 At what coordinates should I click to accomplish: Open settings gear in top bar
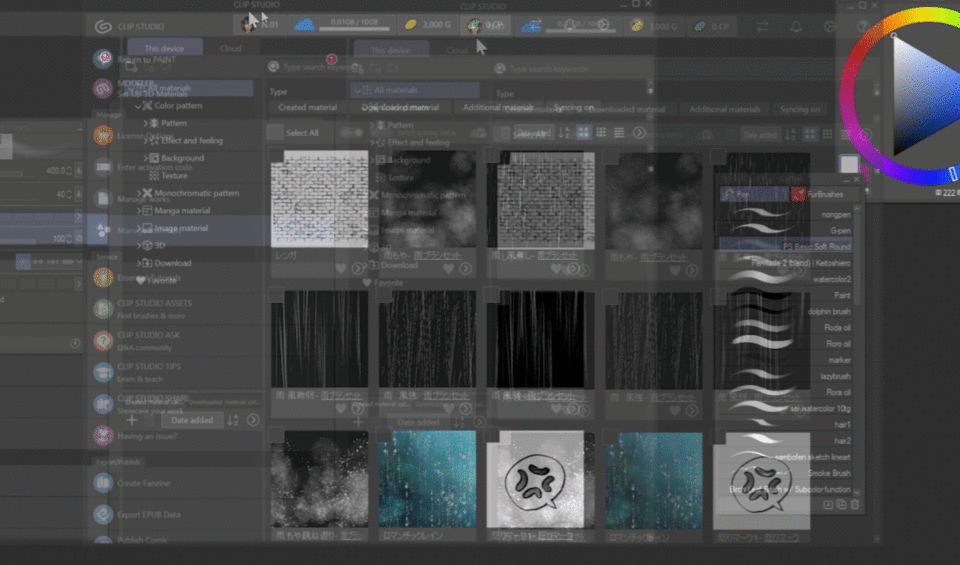pyautogui.click(x=830, y=26)
